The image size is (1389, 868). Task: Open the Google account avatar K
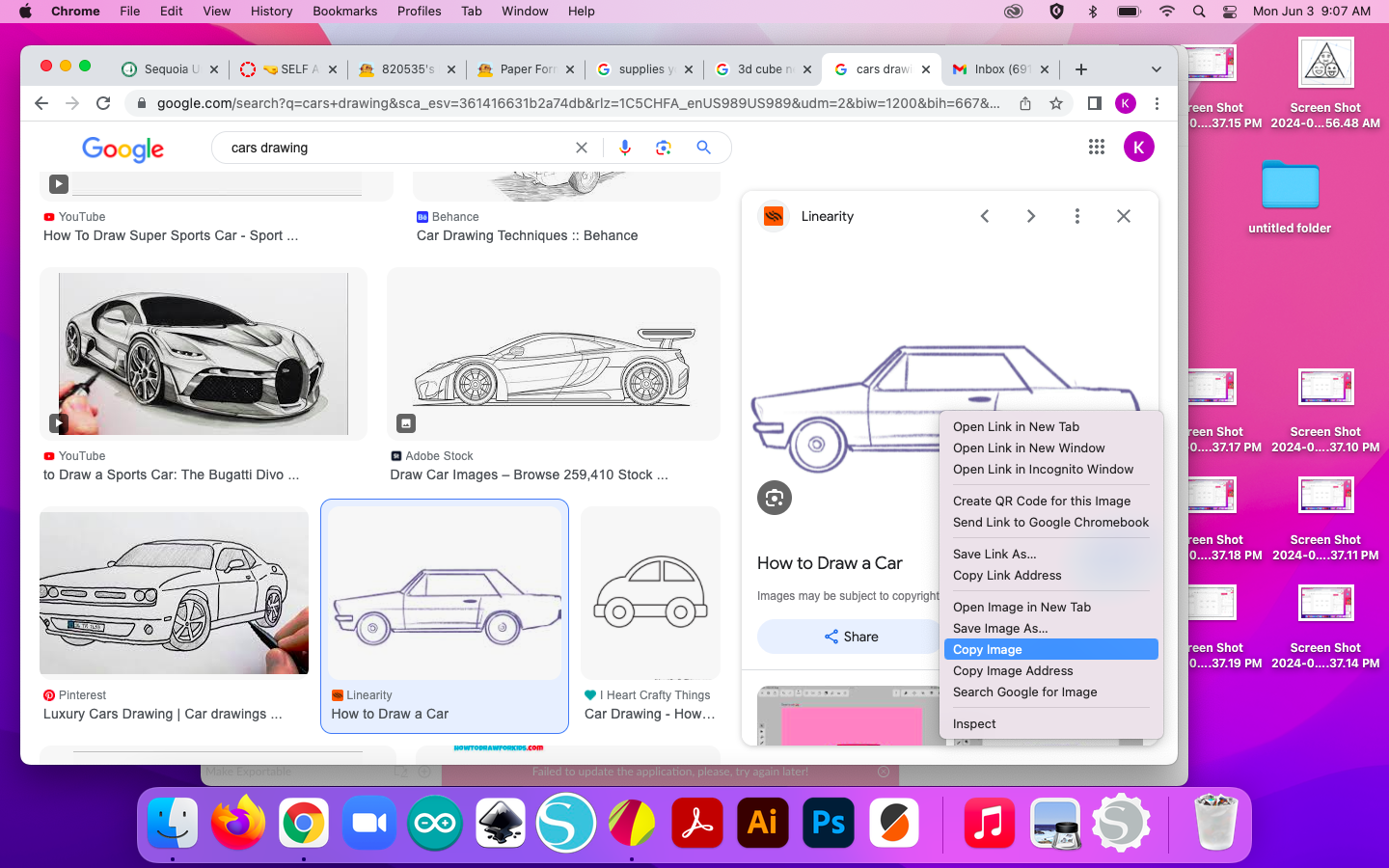click(1139, 147)
